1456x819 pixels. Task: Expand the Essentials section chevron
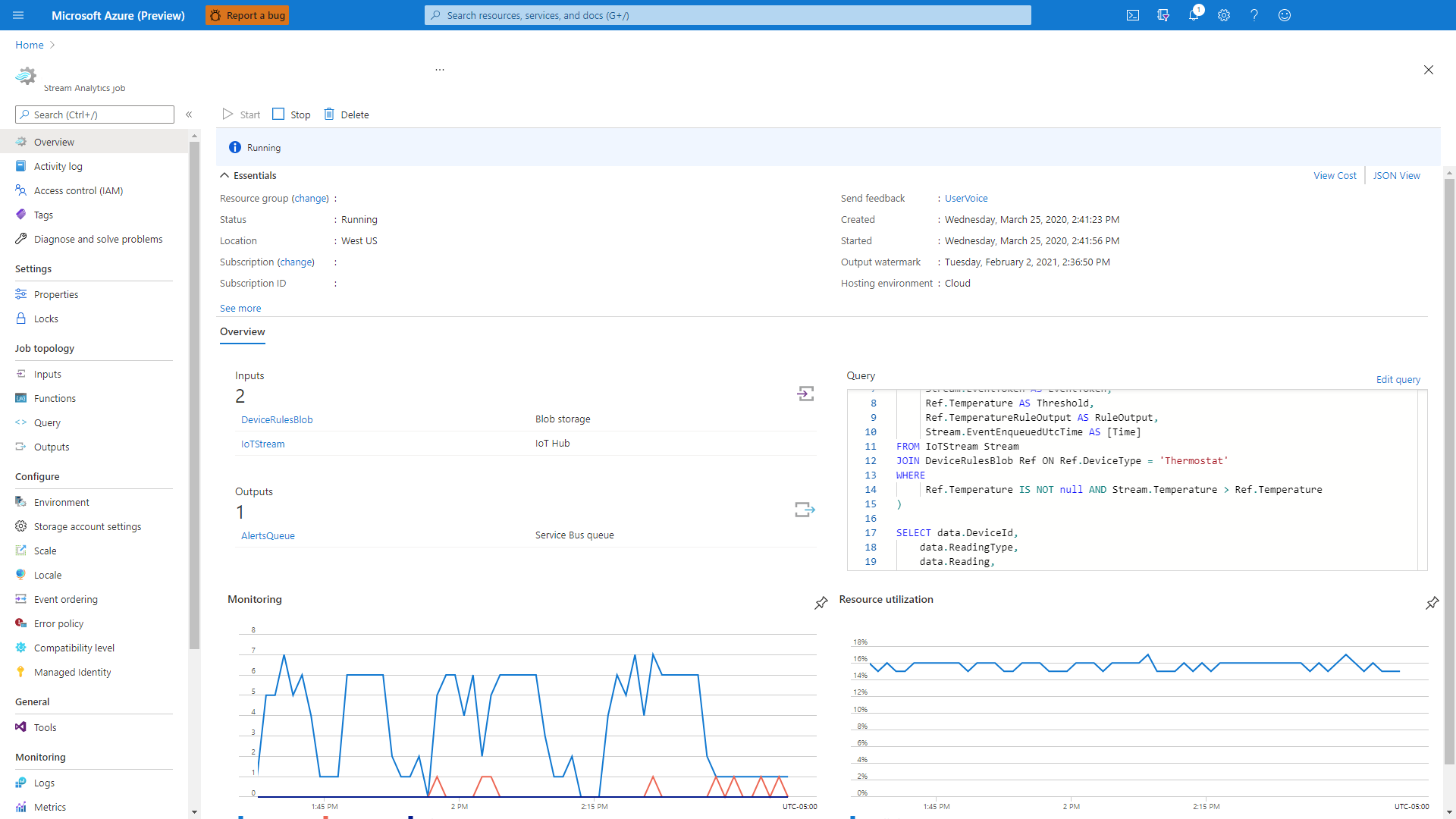(225, 175)
